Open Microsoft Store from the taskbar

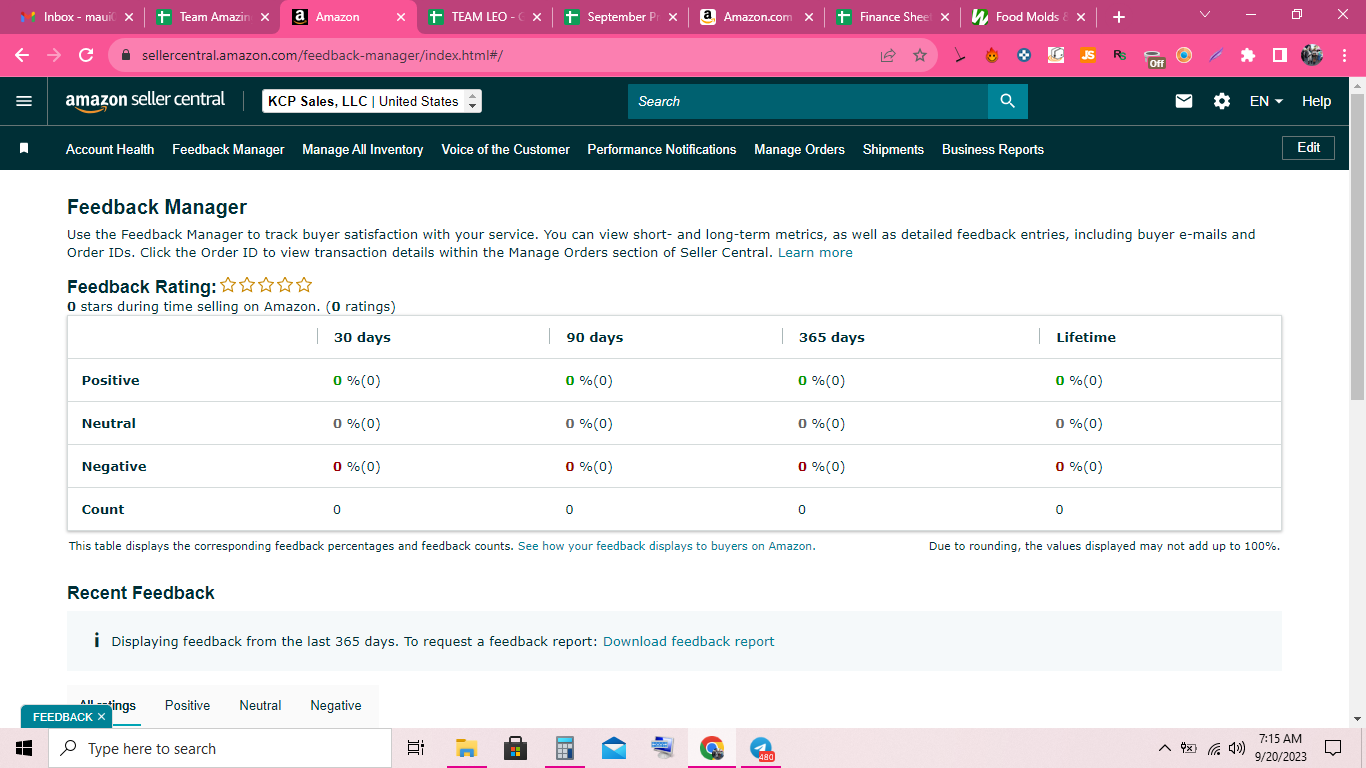tap(515, 748)
